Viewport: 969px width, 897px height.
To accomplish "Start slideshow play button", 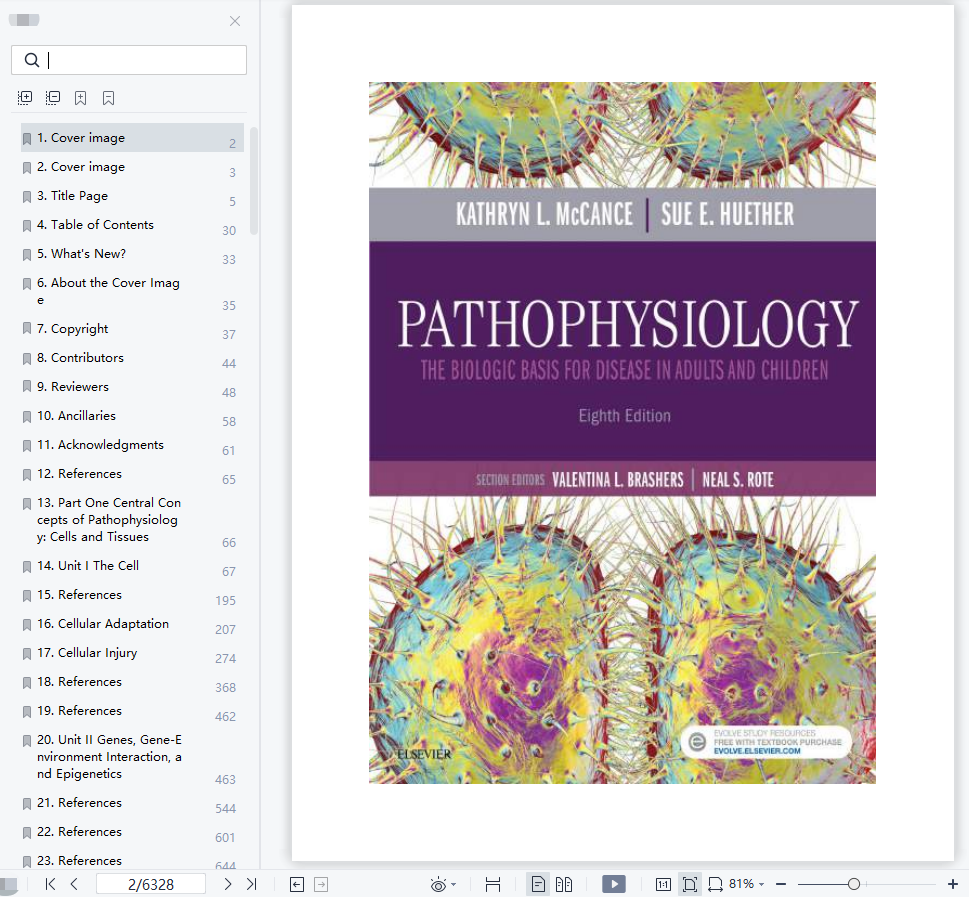I will coord(614,884).
